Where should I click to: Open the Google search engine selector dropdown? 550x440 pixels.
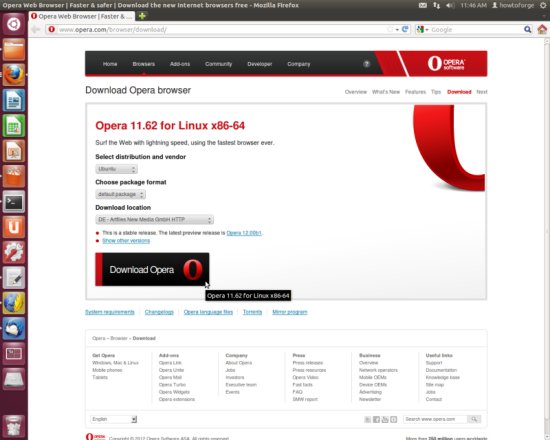[422, 29]
